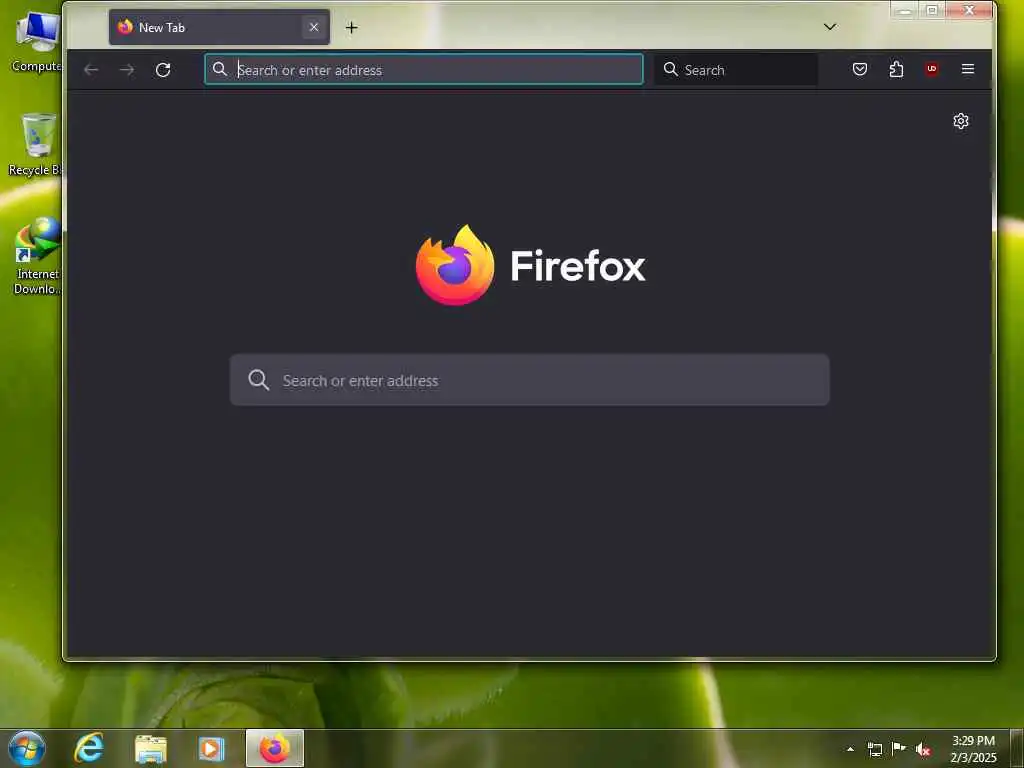Open the network tray icon
This screenshot has width=1024, height=768.
pos(874,749)
